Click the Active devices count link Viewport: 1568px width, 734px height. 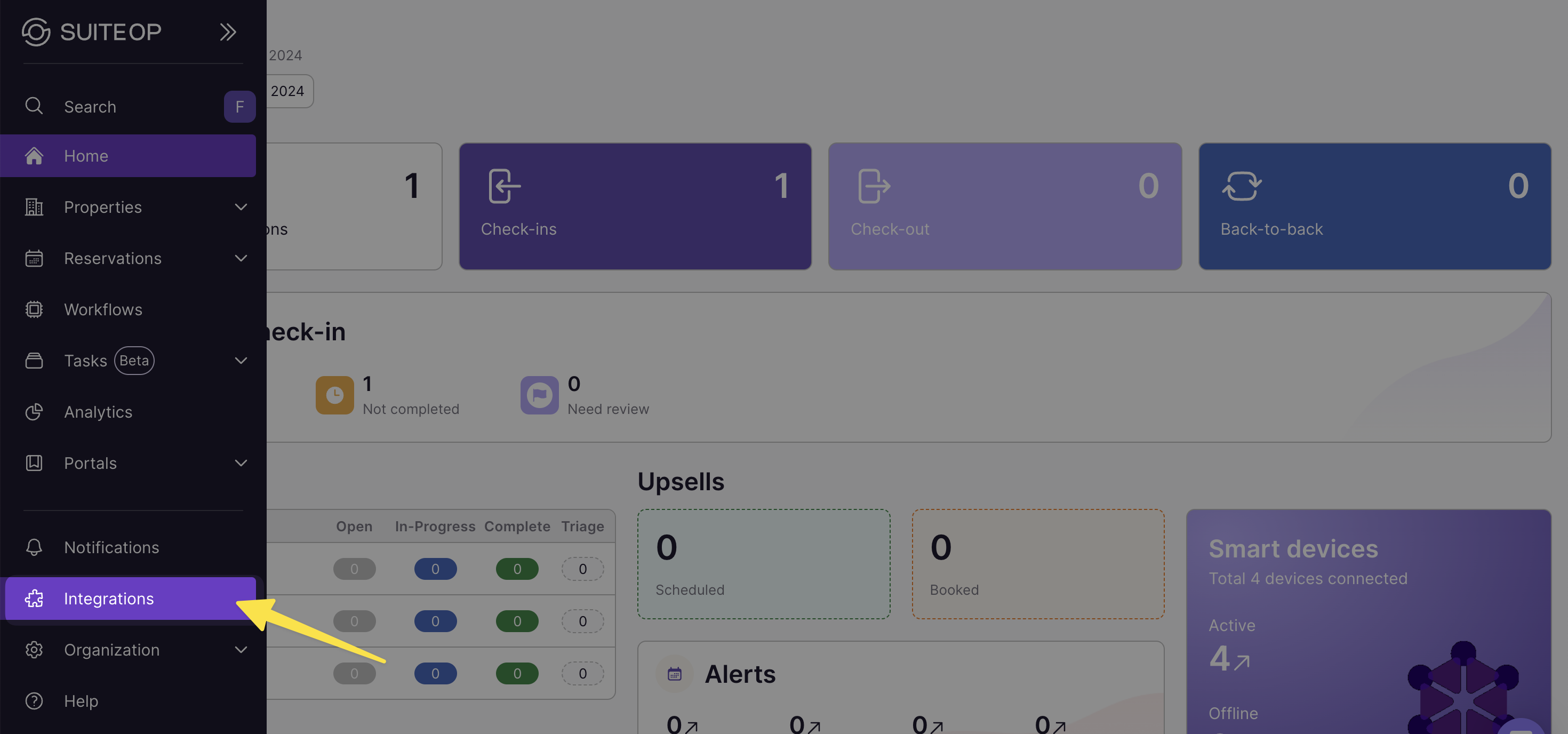pyautogui.click(x=1228, y=659)
